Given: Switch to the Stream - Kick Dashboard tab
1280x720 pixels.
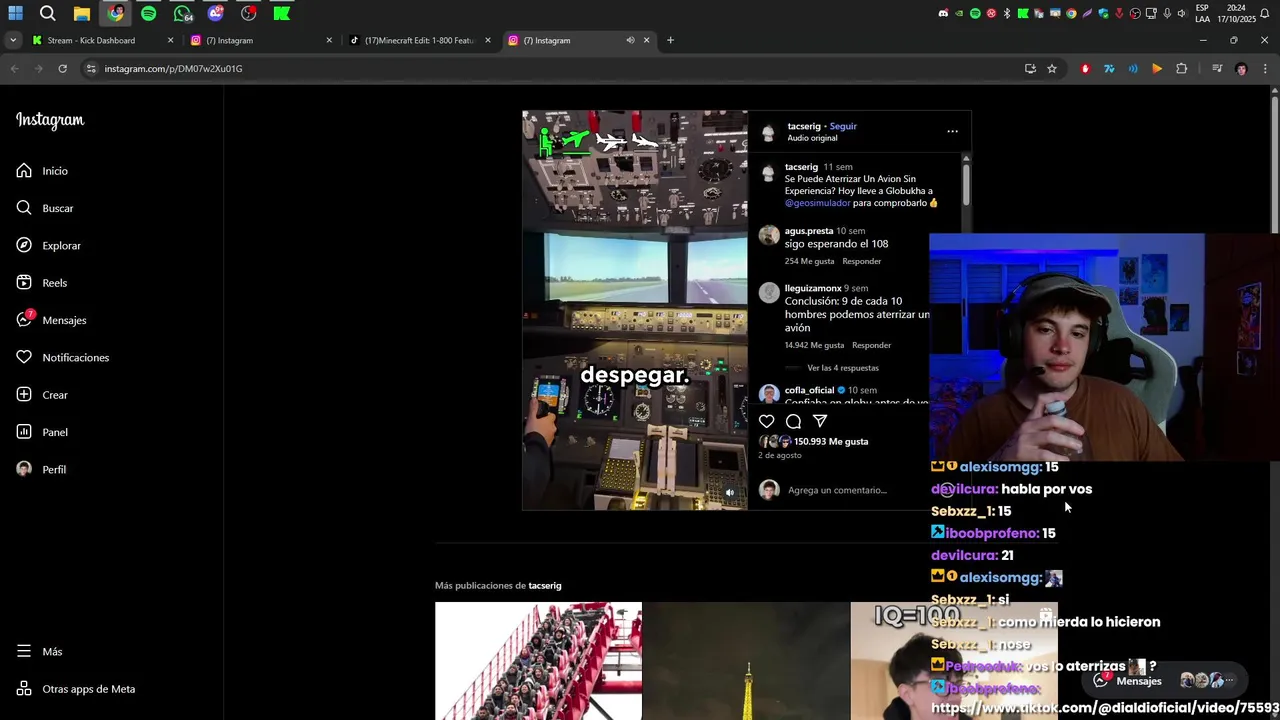Looking at the screenshot, I should click(100, 40).
